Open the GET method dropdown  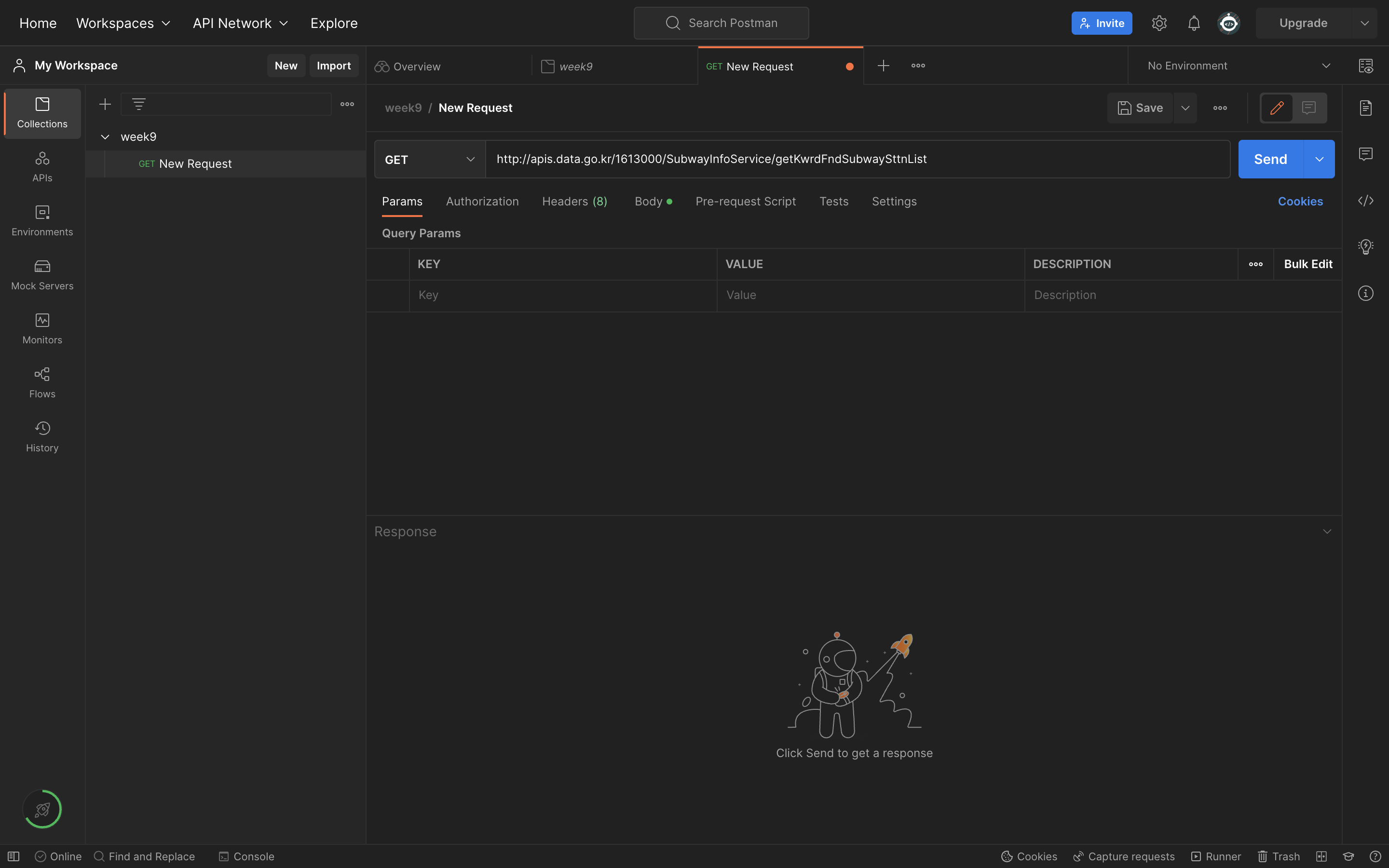point(430,159)
